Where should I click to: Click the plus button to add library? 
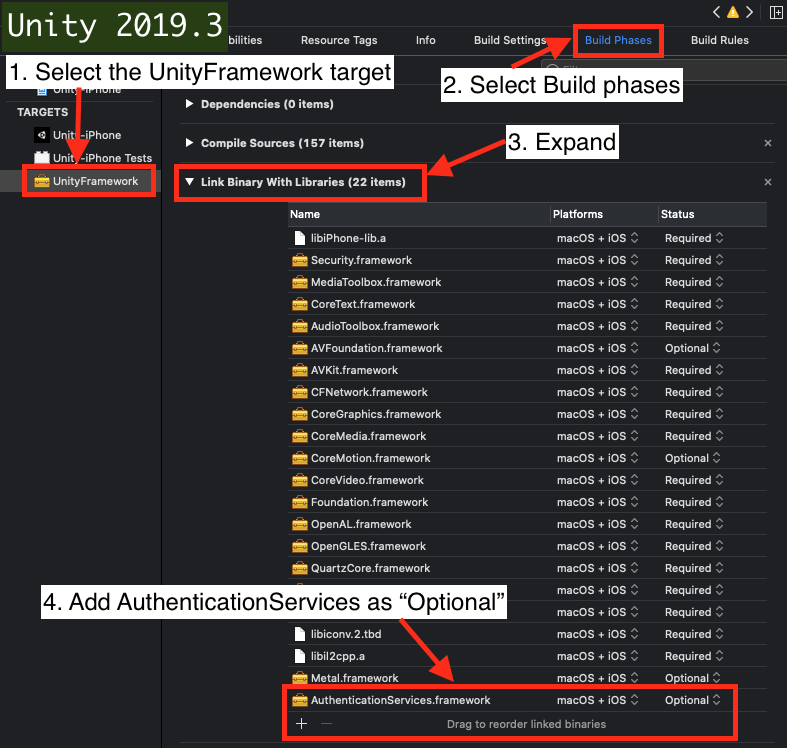(x=302, y=723)
